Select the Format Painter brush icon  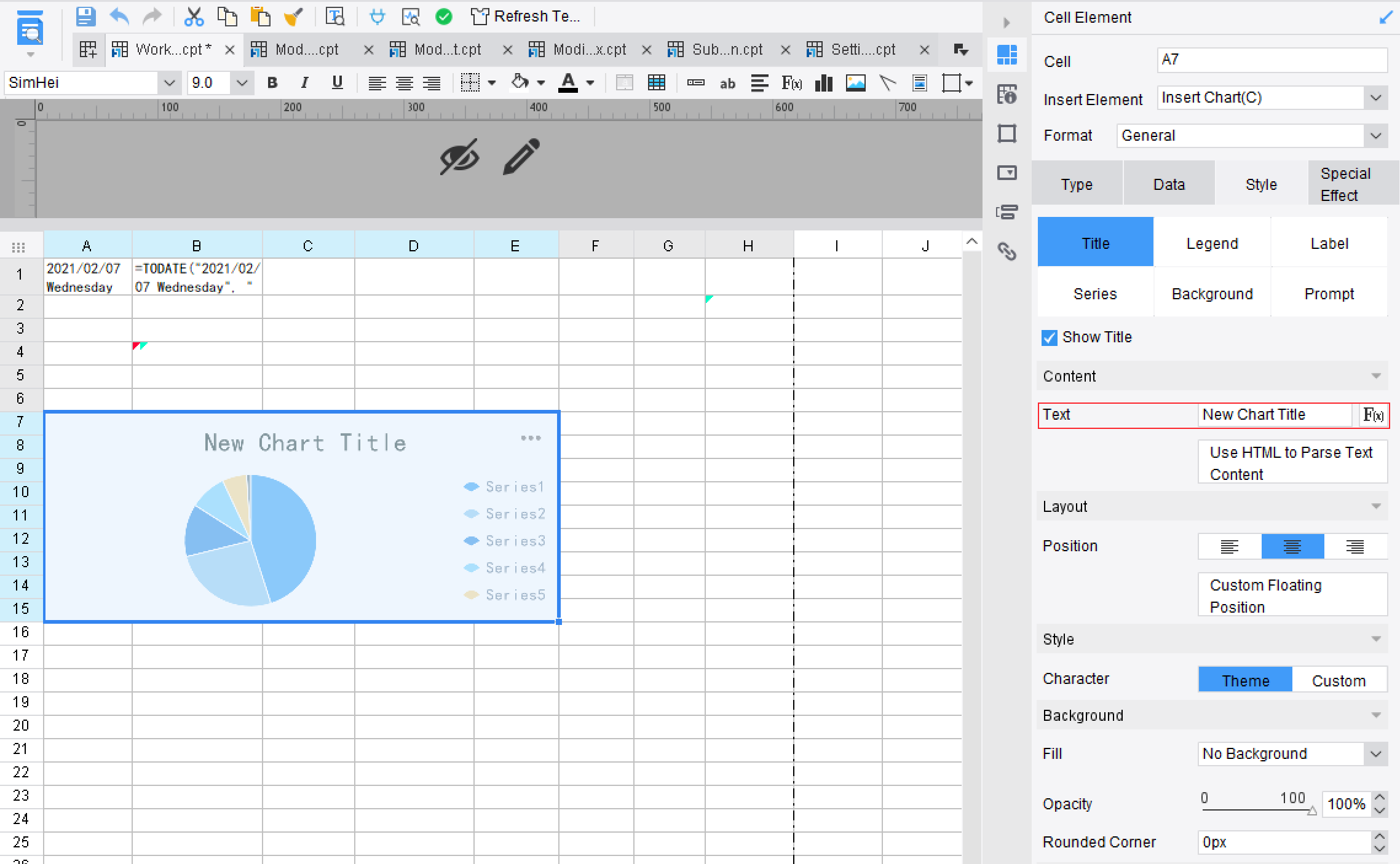click(x=293, y=17)
